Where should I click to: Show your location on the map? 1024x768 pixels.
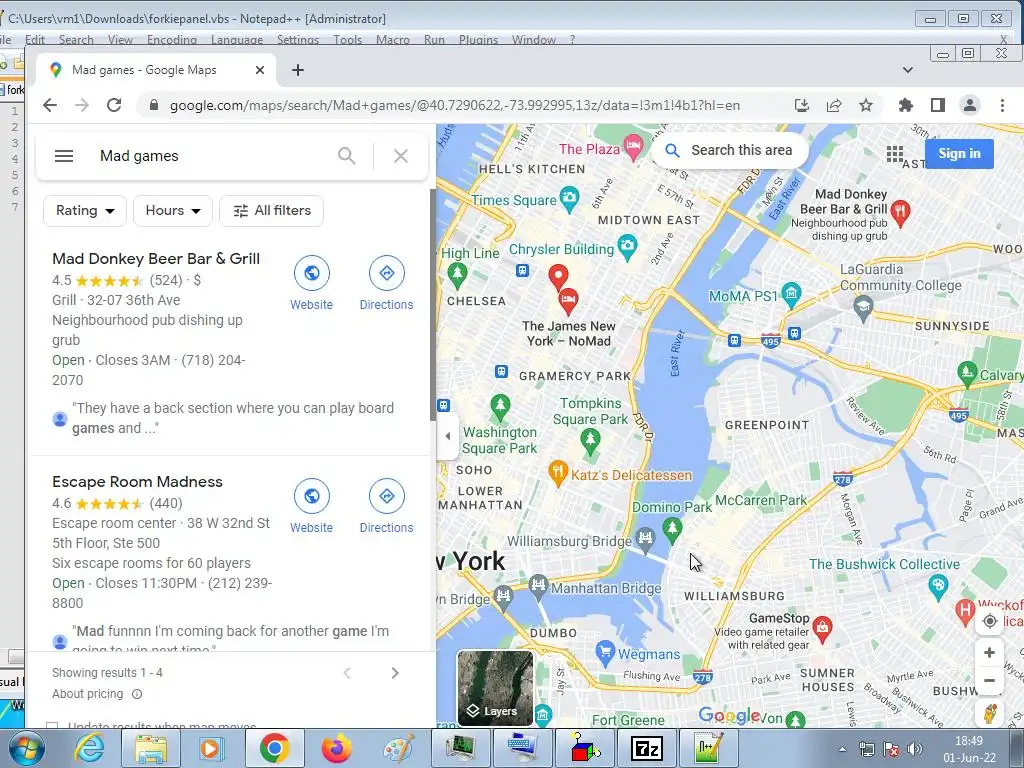989,621
